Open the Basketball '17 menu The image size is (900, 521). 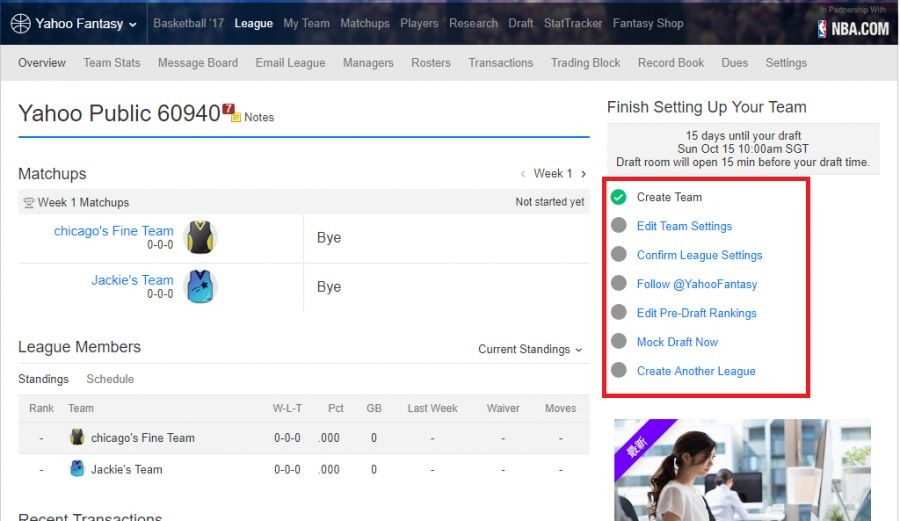pyautogui.click(x=188, y=24)
